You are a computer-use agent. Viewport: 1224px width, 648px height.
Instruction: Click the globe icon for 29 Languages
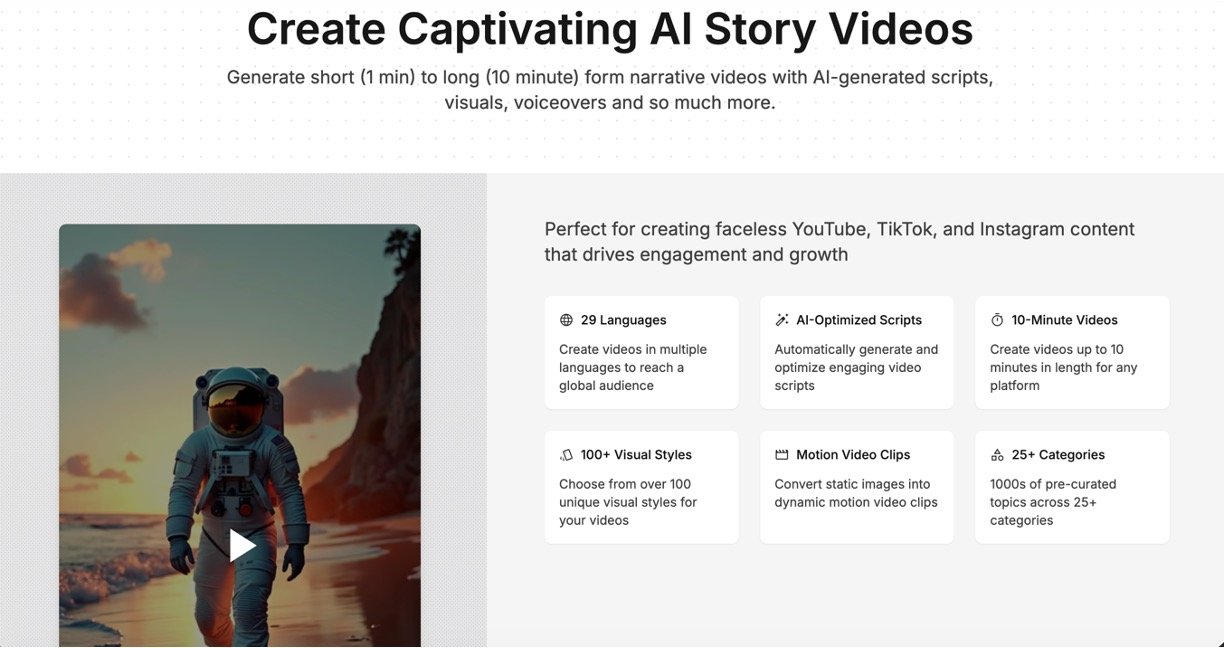coord(567,320)
